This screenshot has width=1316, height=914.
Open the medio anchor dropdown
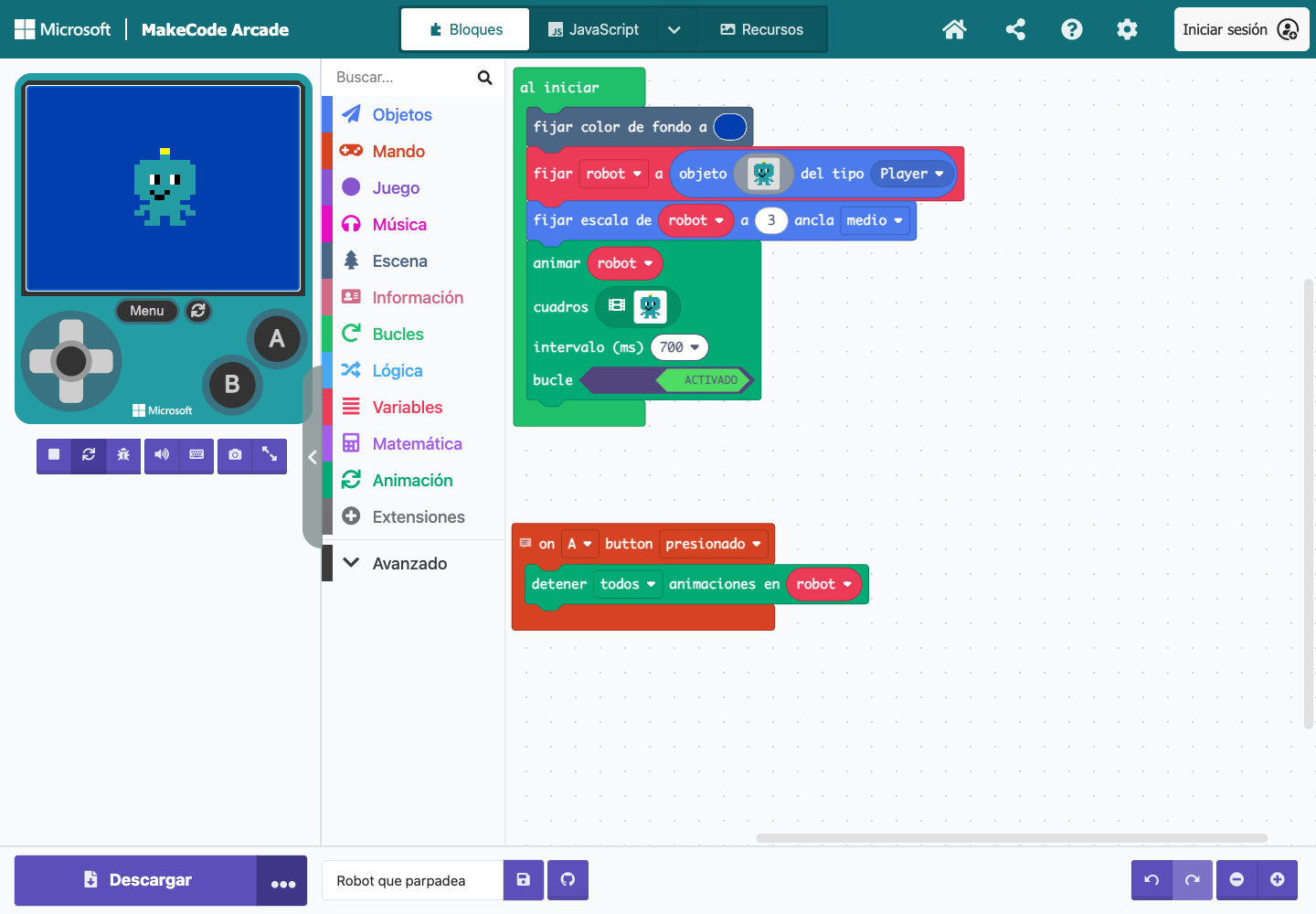tap(875, 220)
